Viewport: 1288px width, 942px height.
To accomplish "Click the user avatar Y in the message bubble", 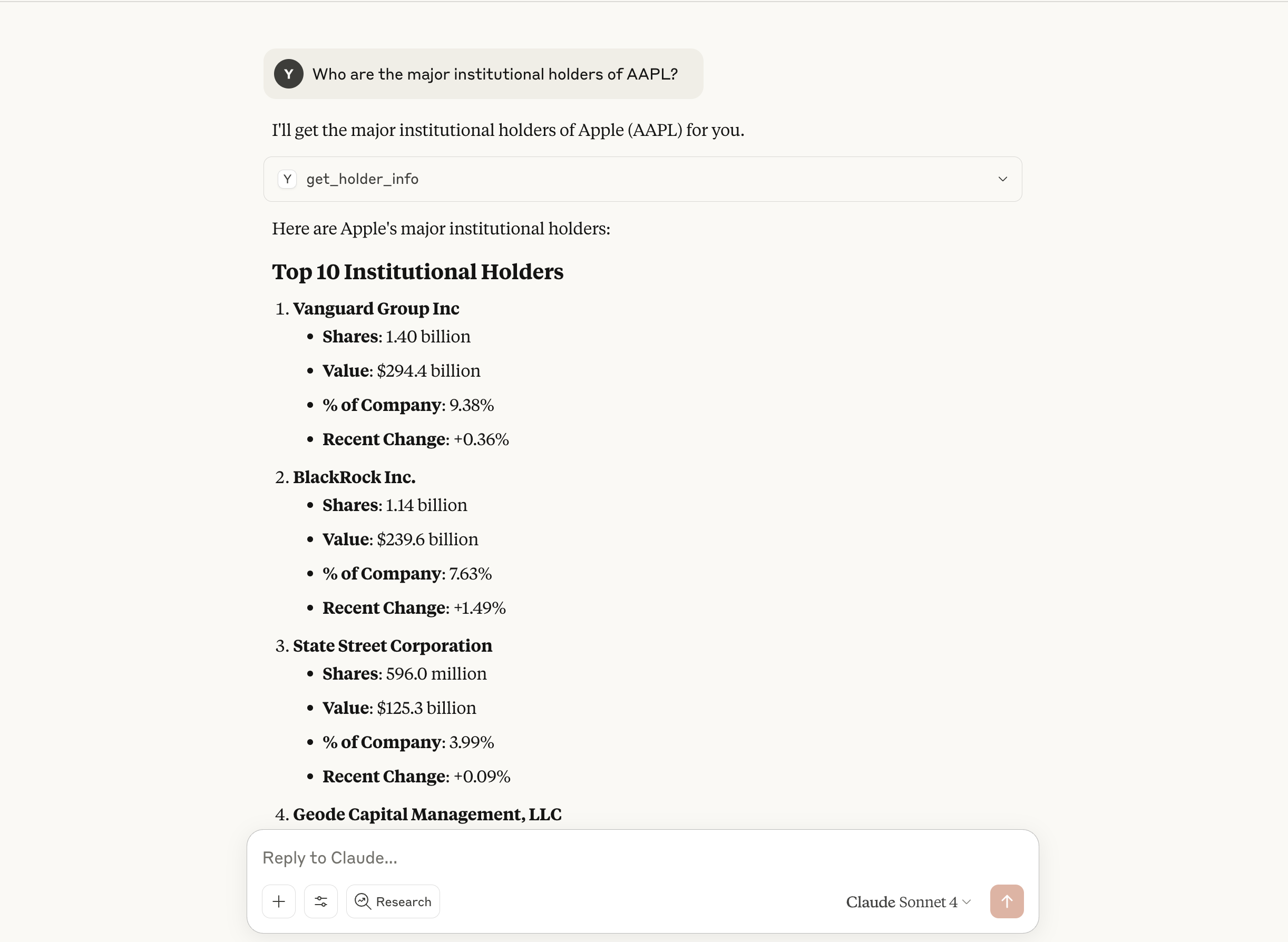I will click(x=289, y=74).
